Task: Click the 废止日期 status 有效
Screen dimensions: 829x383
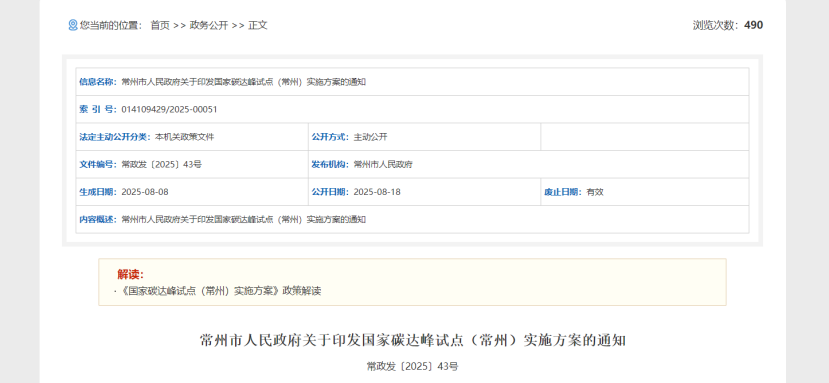Action: 595,192
